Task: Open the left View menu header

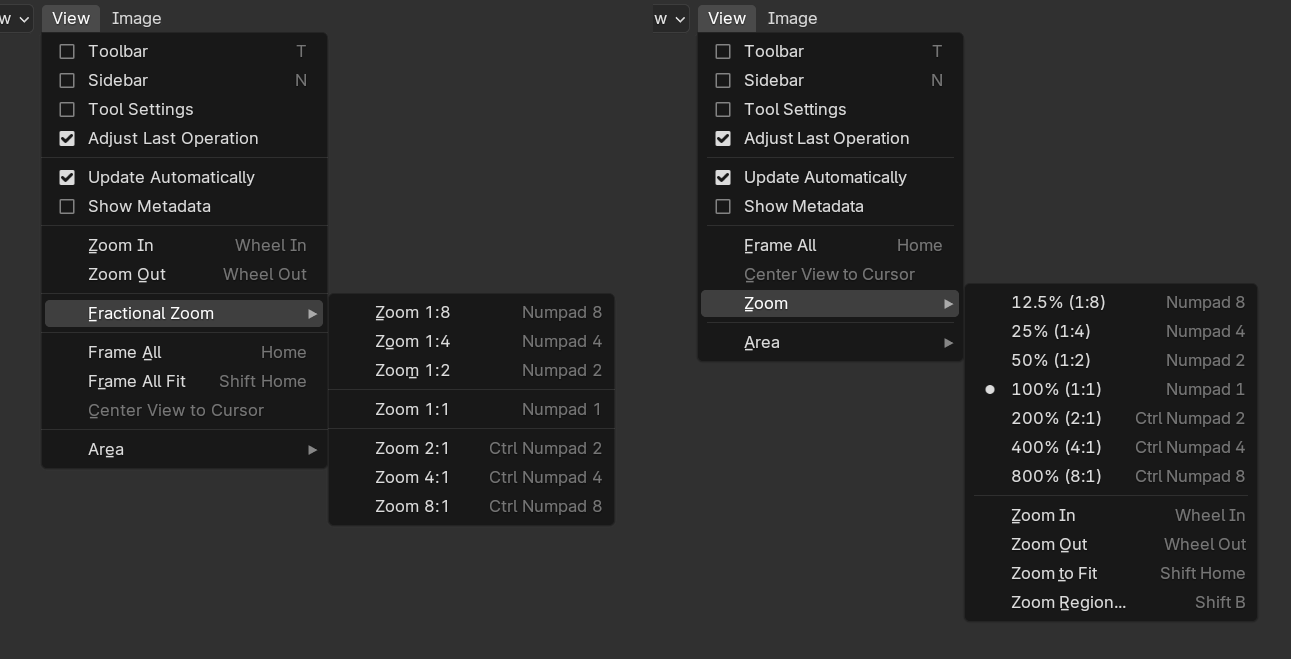Action: click(x=71, y=18)
